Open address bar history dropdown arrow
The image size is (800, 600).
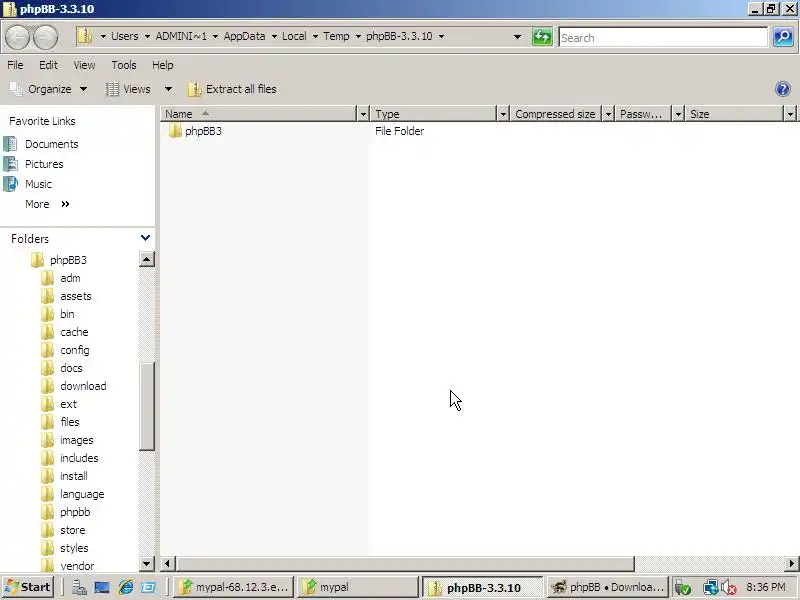[517, 37]
